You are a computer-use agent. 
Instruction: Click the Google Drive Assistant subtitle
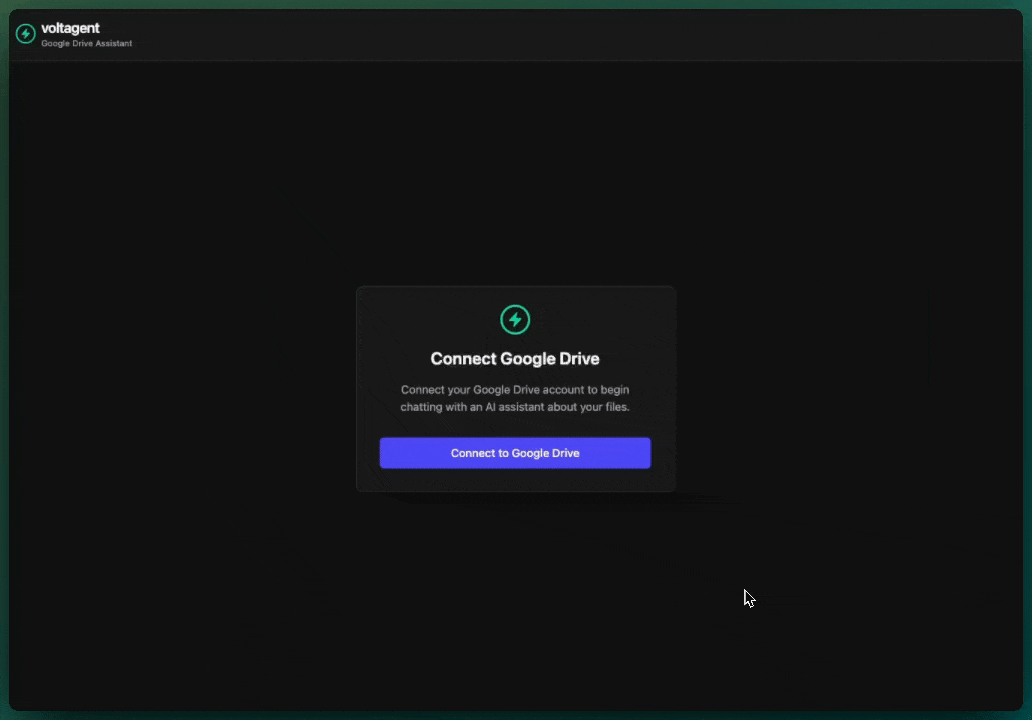86,43
